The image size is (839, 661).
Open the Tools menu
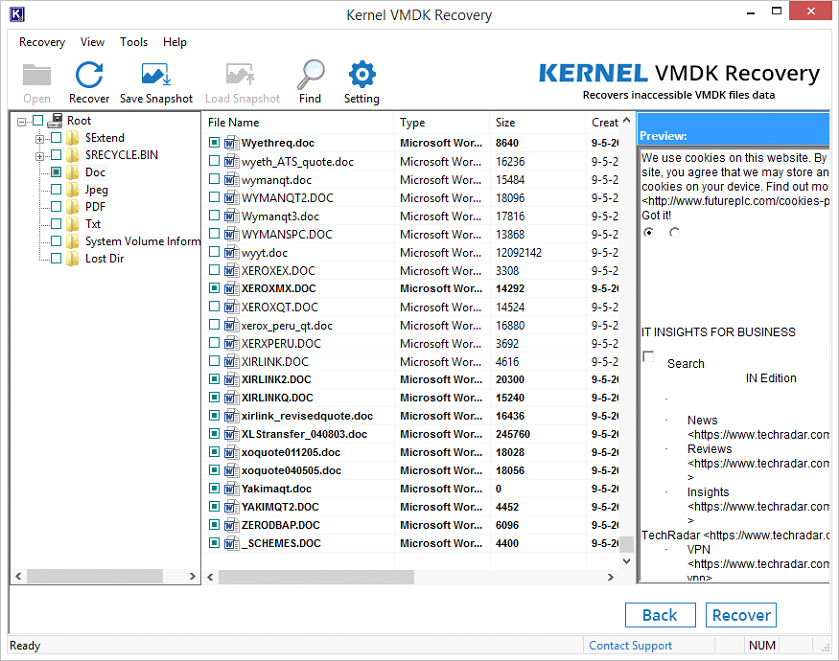pyautogui.click(x=134, y=42)
